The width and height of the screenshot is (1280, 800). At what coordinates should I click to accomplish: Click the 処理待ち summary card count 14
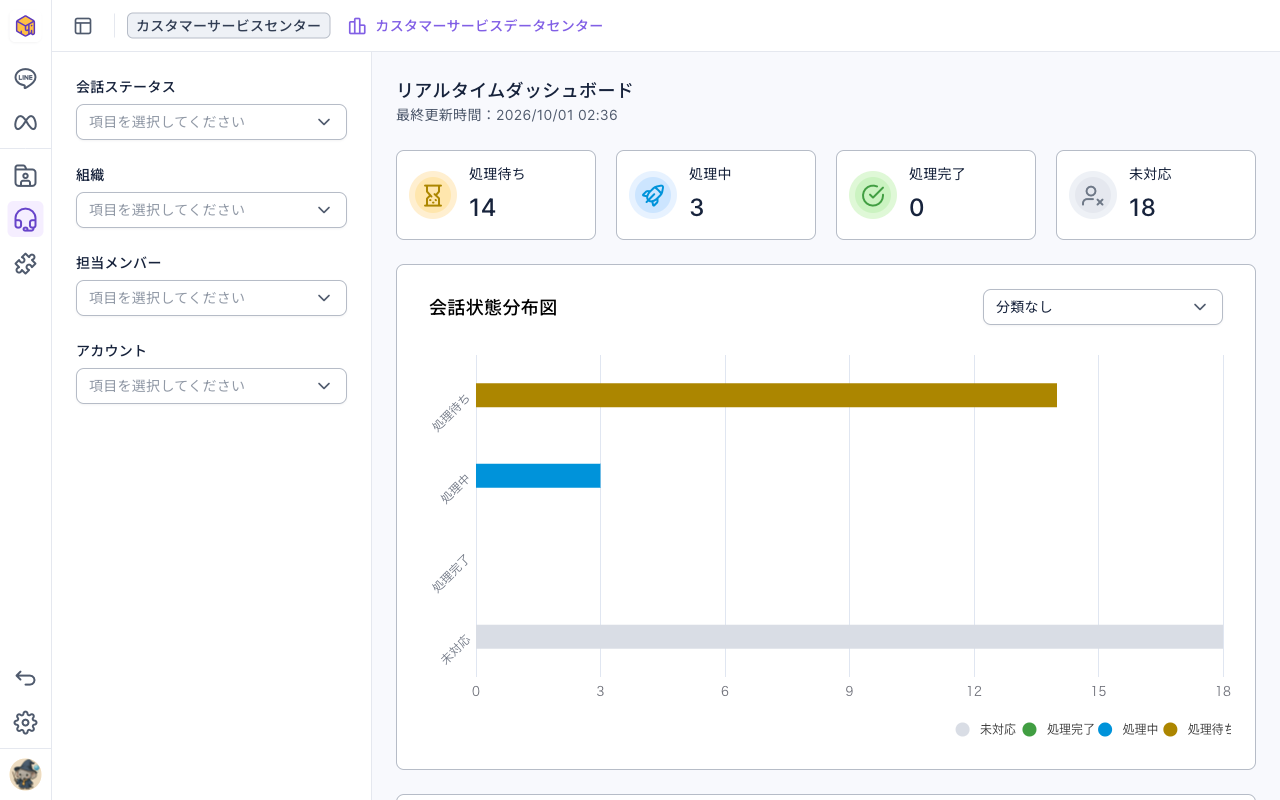tap(482, 207)
